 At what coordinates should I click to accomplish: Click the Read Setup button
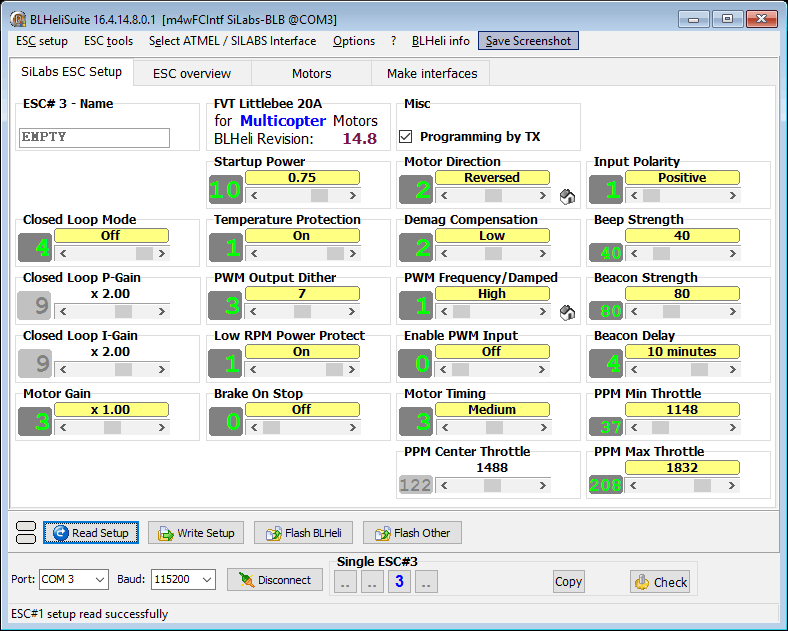[x=89, y=533]
